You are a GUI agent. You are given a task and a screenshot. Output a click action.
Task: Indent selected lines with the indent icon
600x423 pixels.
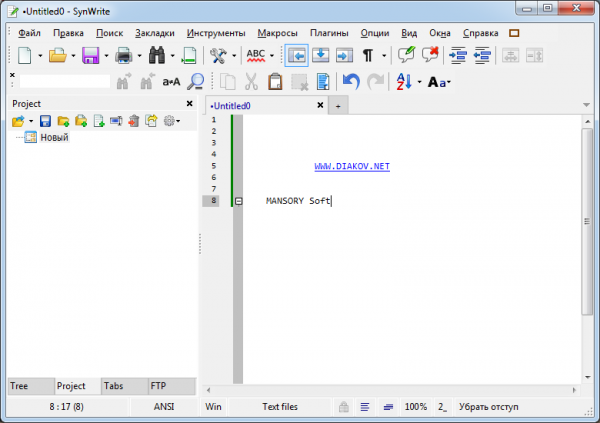point(458,56)
